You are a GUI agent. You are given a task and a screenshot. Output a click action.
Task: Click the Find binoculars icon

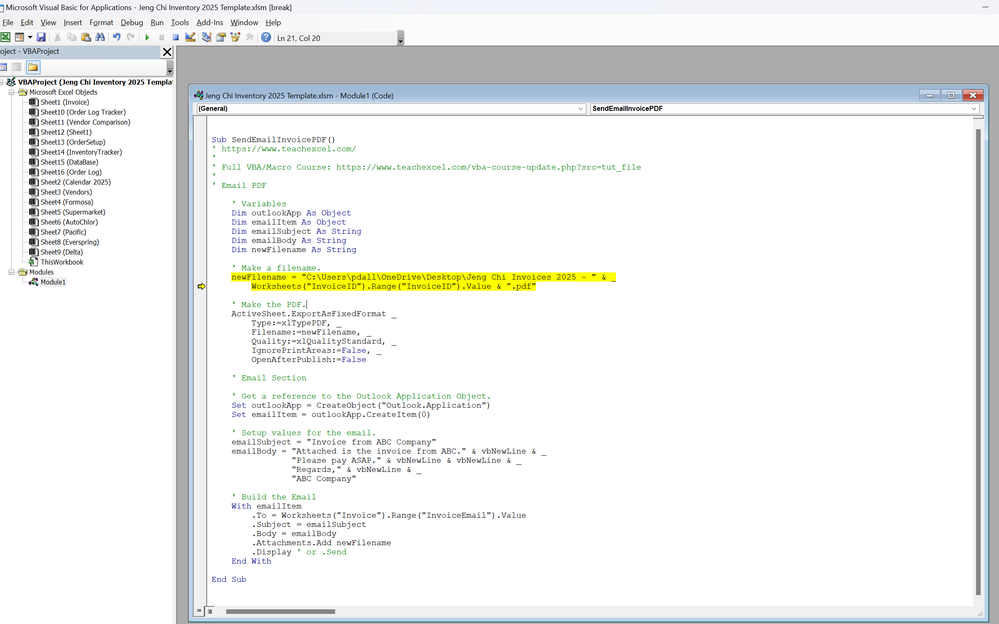pyautogui.click(x=100, y=37)
